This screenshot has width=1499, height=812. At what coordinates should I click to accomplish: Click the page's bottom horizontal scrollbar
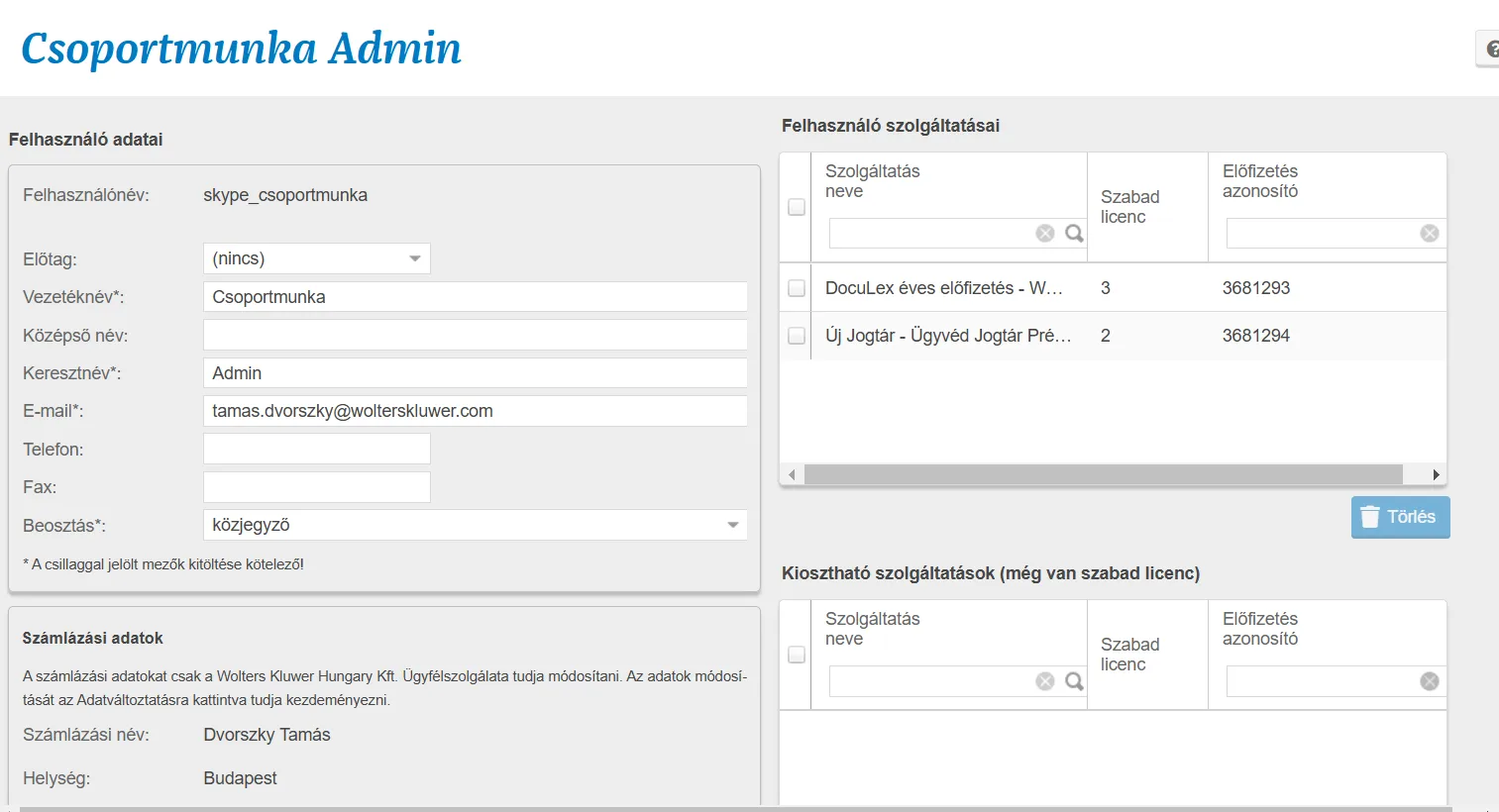[735, 809]
